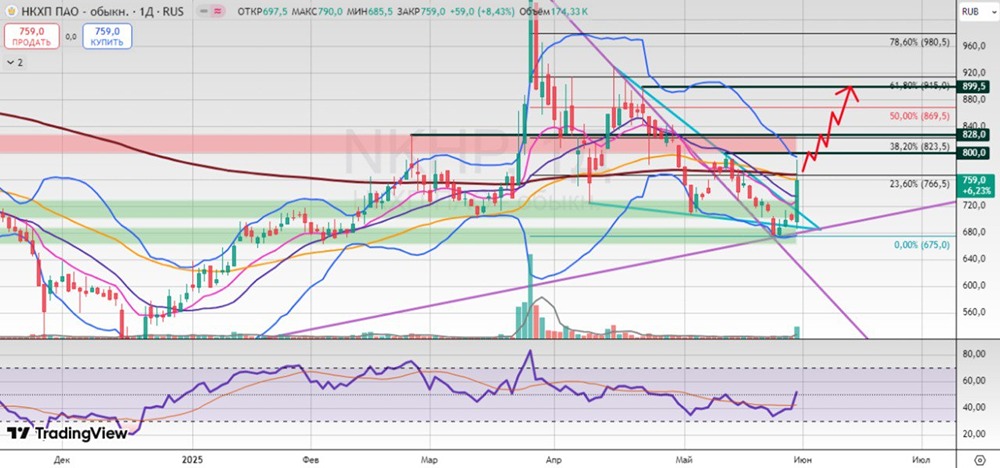Click the 720,0 tick on the price scale
Screen dimensions: 1000x468
pyautogui.click(x=976, y=205)
